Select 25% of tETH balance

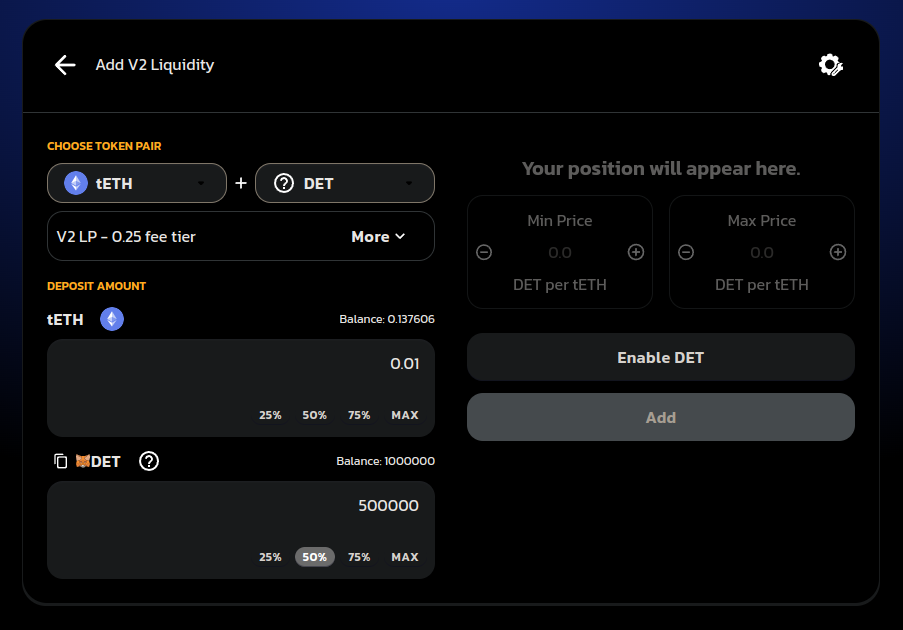coord(270,415)
